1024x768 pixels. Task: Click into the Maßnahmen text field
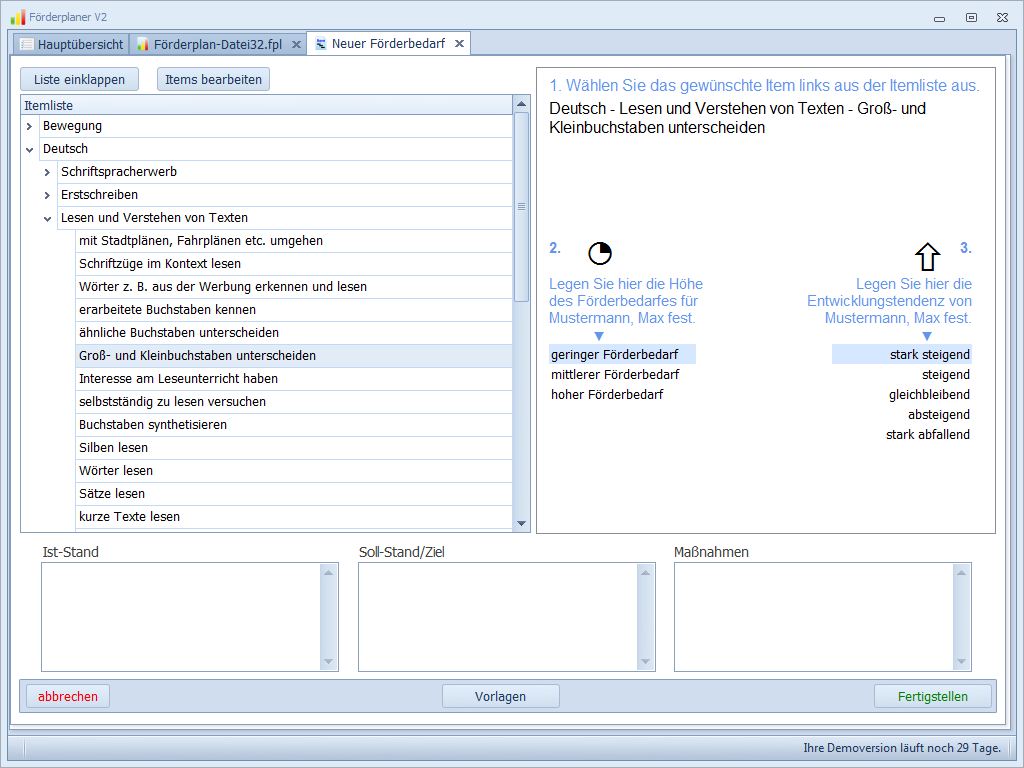(x=814, y=617)
